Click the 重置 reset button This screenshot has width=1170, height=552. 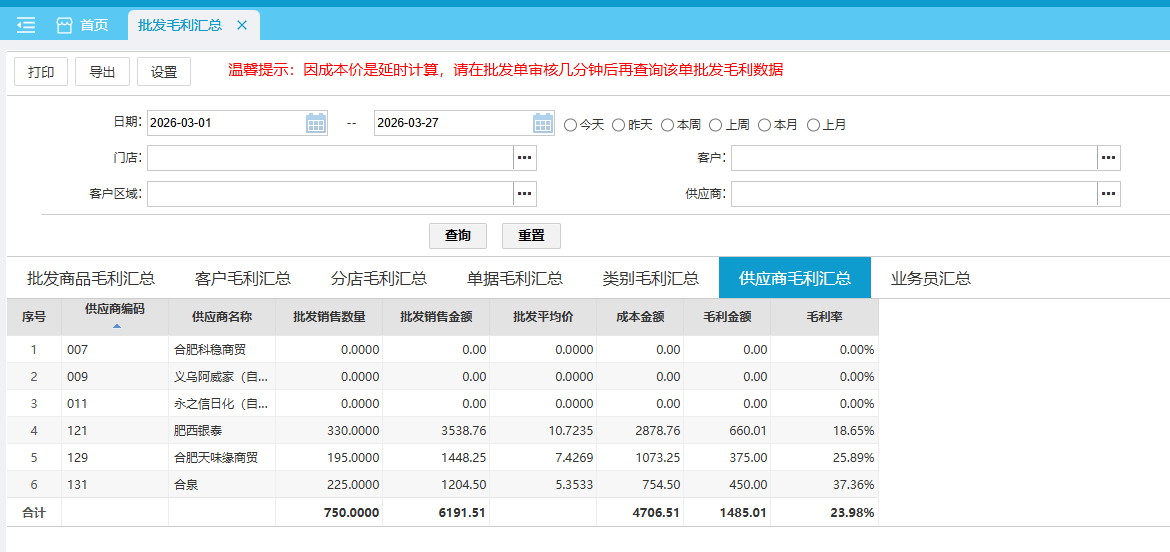531,236
